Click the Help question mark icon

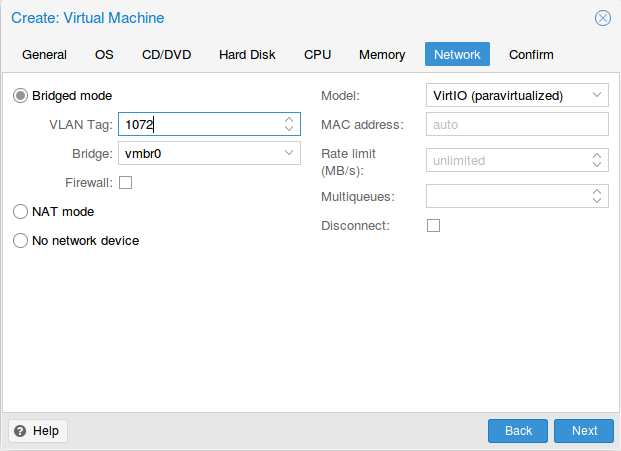20,431
